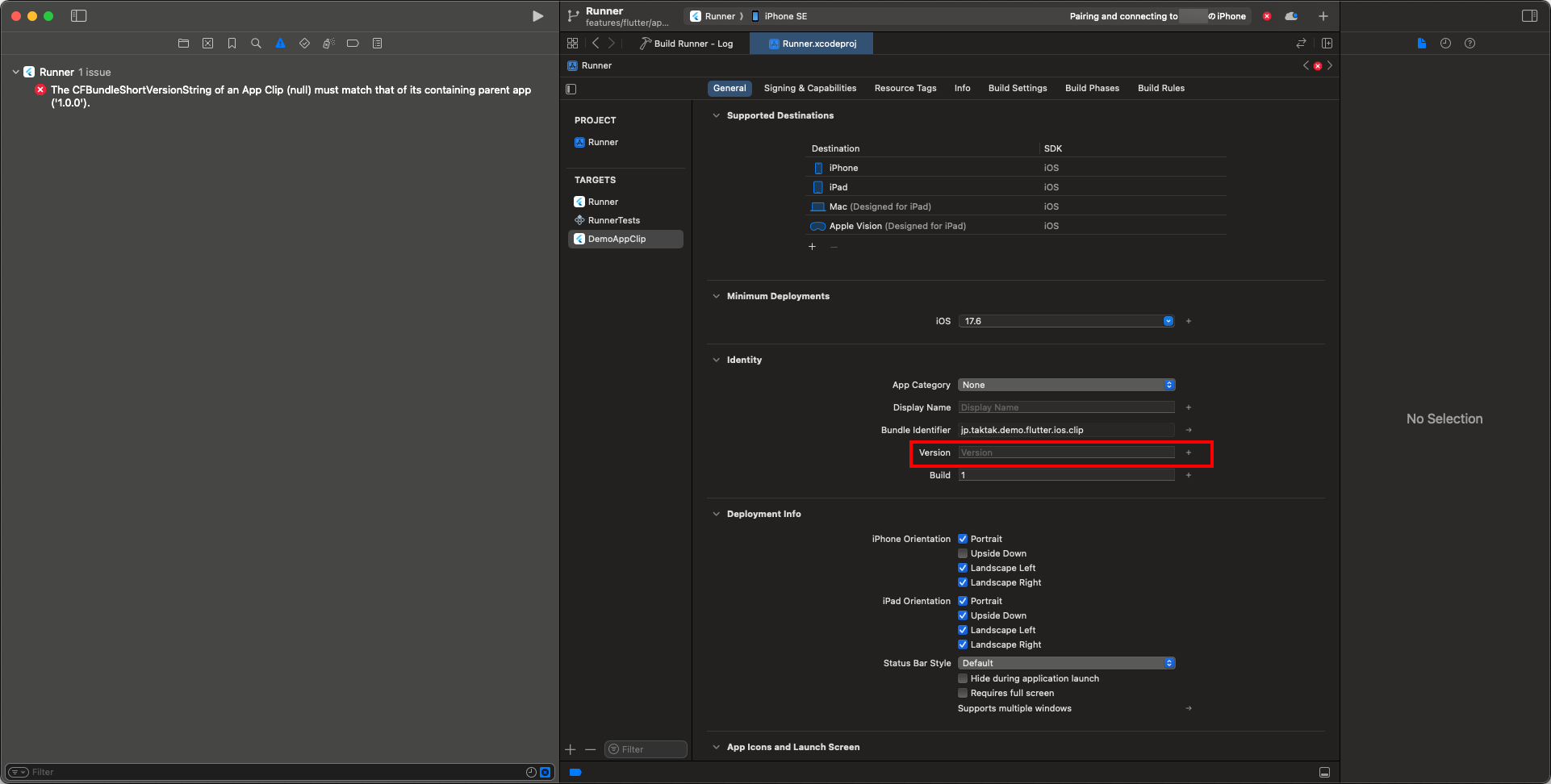Open the Build Runner - Log tab
The width and height of the screenshot is (1551, 784).
pos(688,44)
